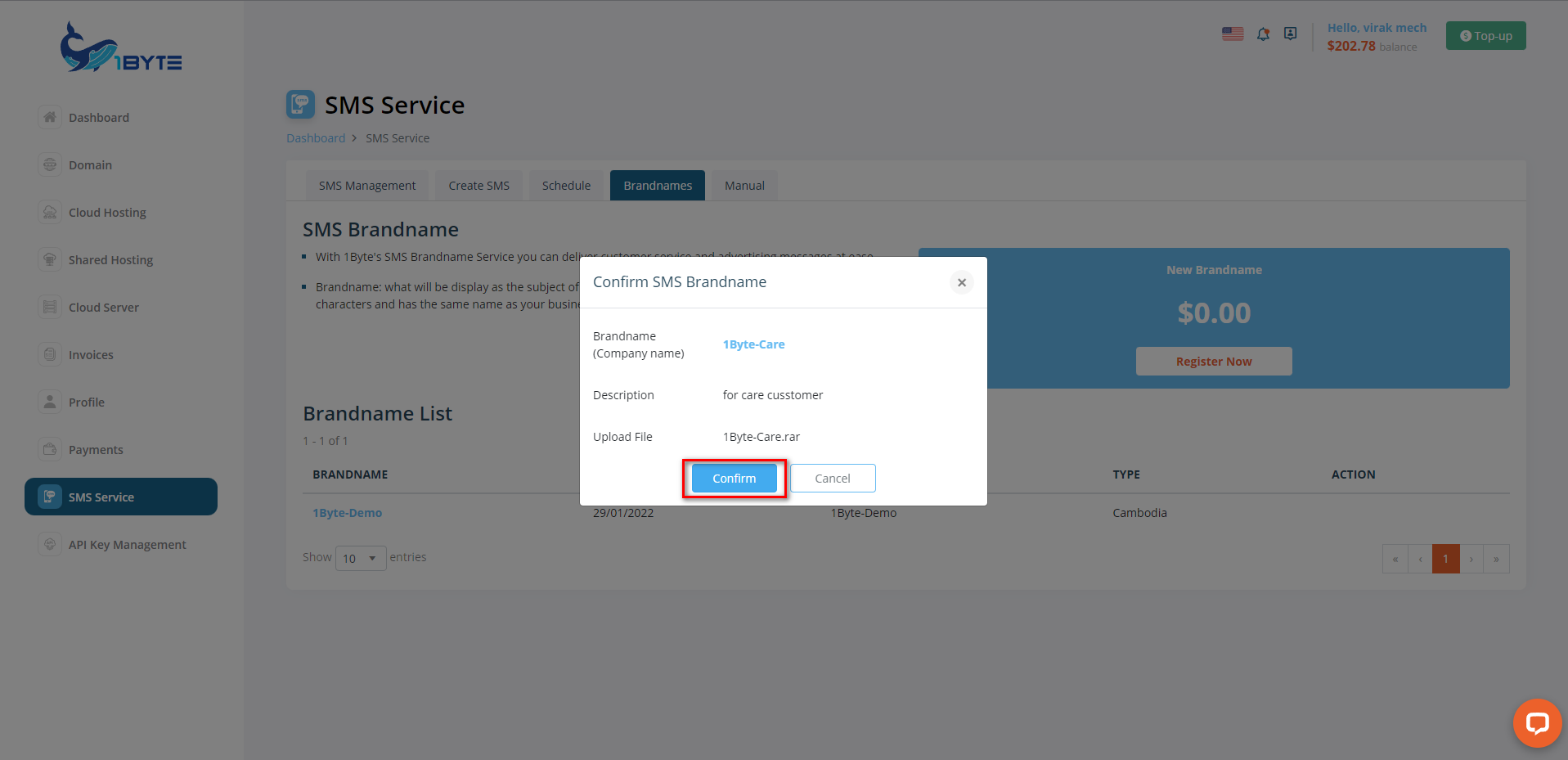Click the 1BYTE whale logo
1568x760 pixels.
click(x=121, y=47)
